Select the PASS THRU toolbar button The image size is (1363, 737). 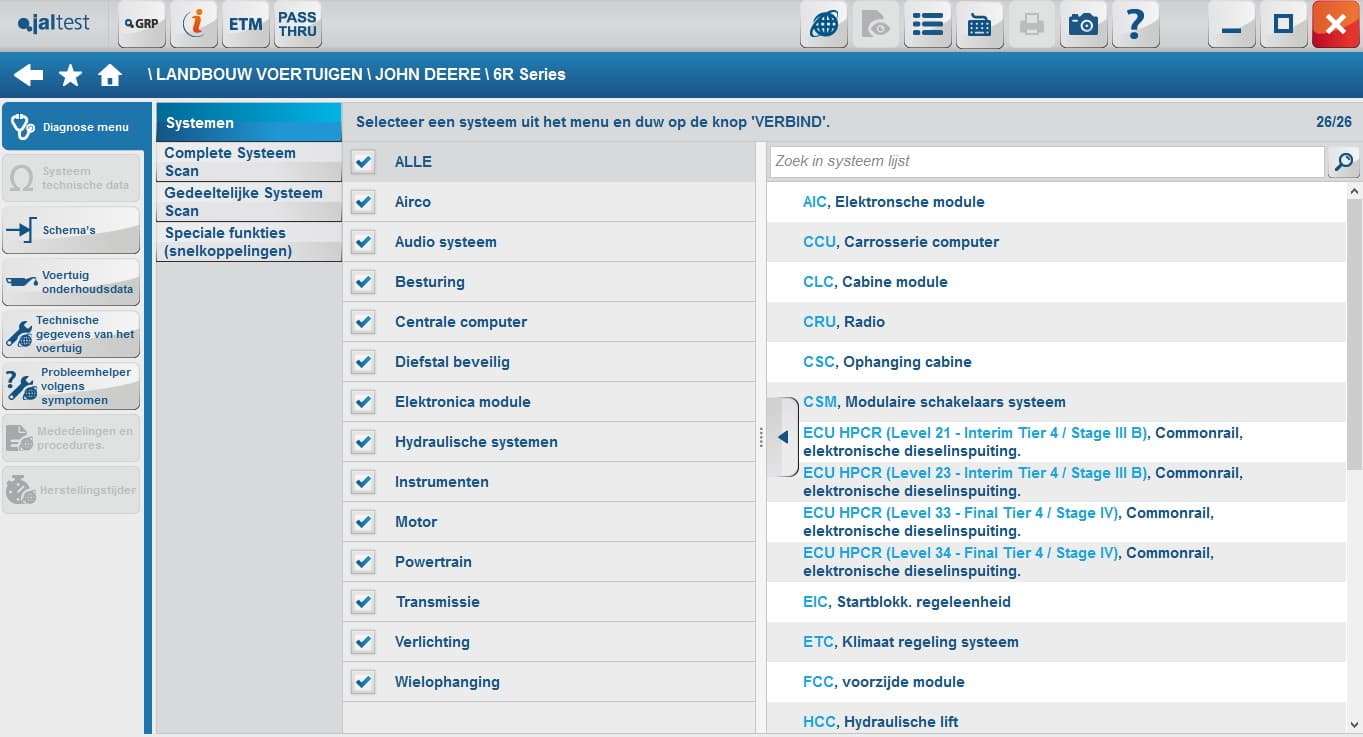click(x=297, y=24)
